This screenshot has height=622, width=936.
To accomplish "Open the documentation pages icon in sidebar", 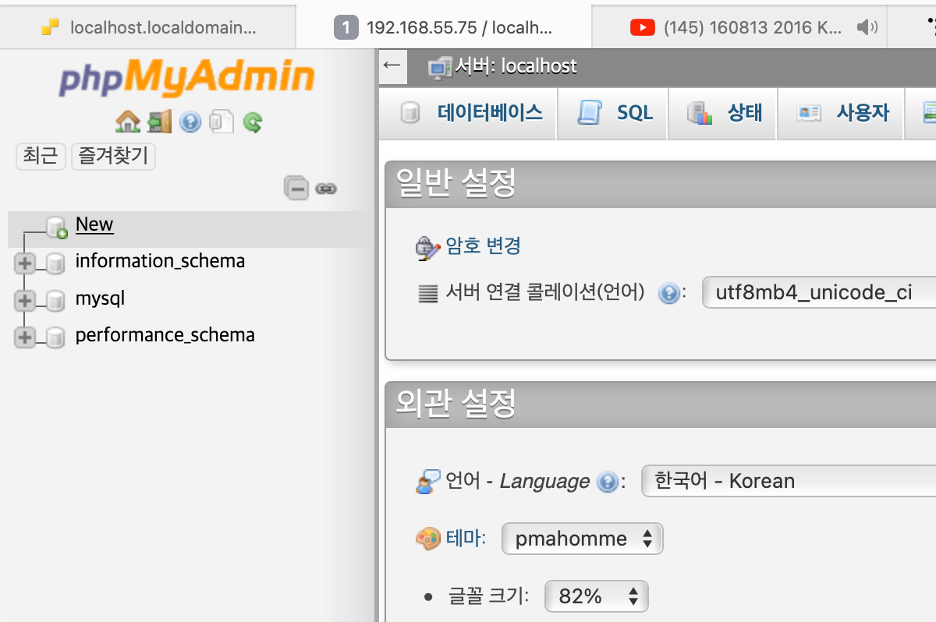I will [x=221, y=122].
